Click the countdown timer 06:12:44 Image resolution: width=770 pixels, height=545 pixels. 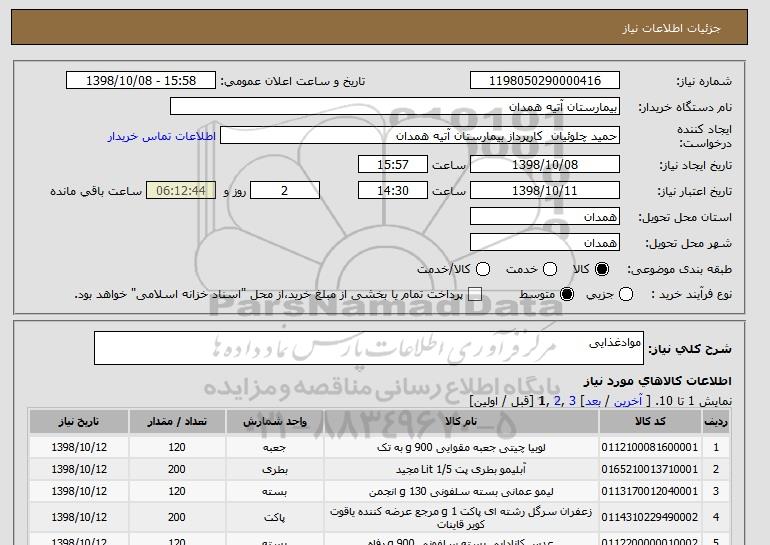click(x=181, y=191)
